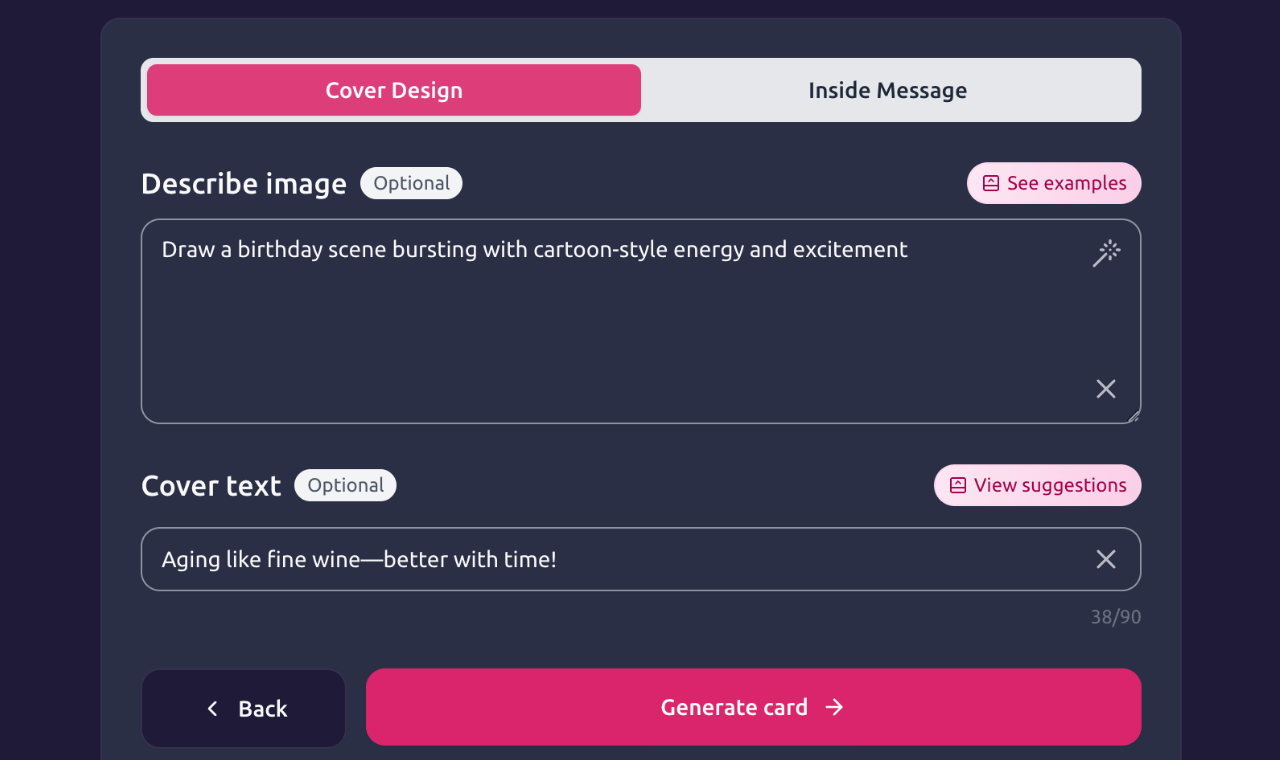Select the Cover Design tab

pyautogui.click(x=393, y=89)
